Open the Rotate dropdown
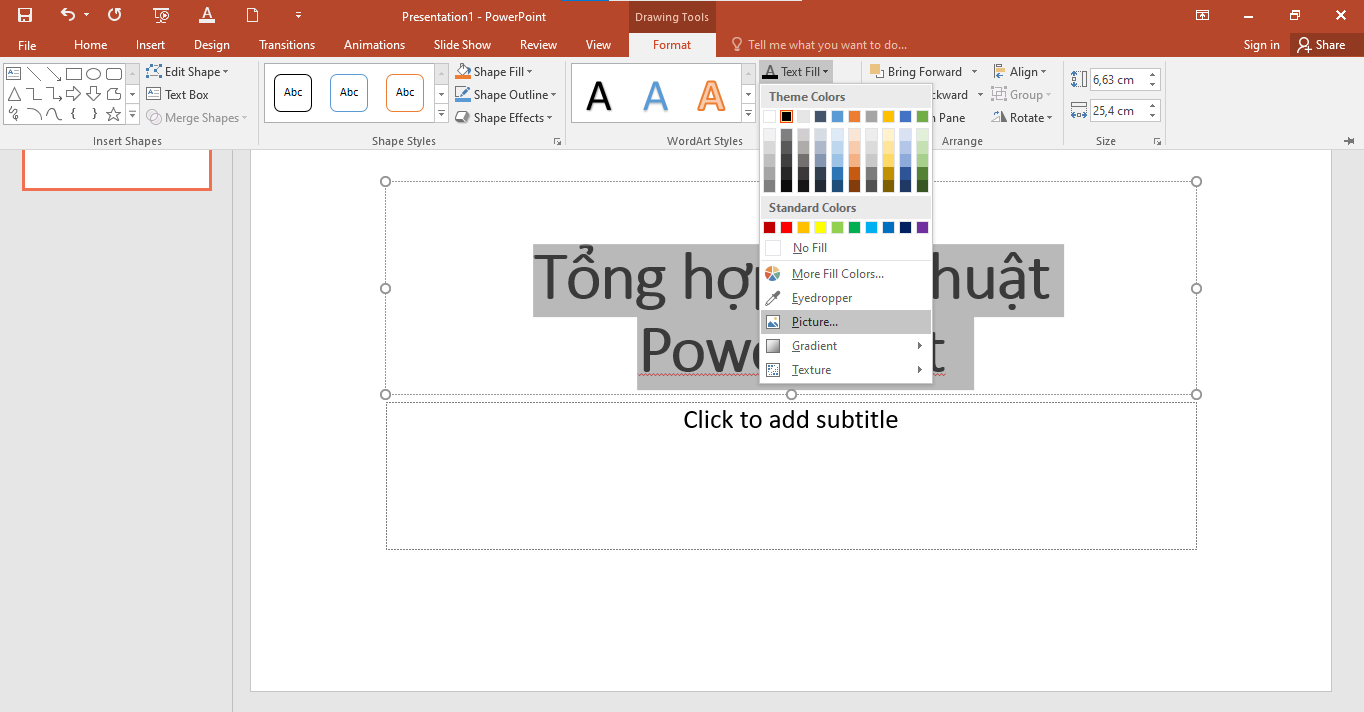1364x712 pixels. coord(1022,118)
